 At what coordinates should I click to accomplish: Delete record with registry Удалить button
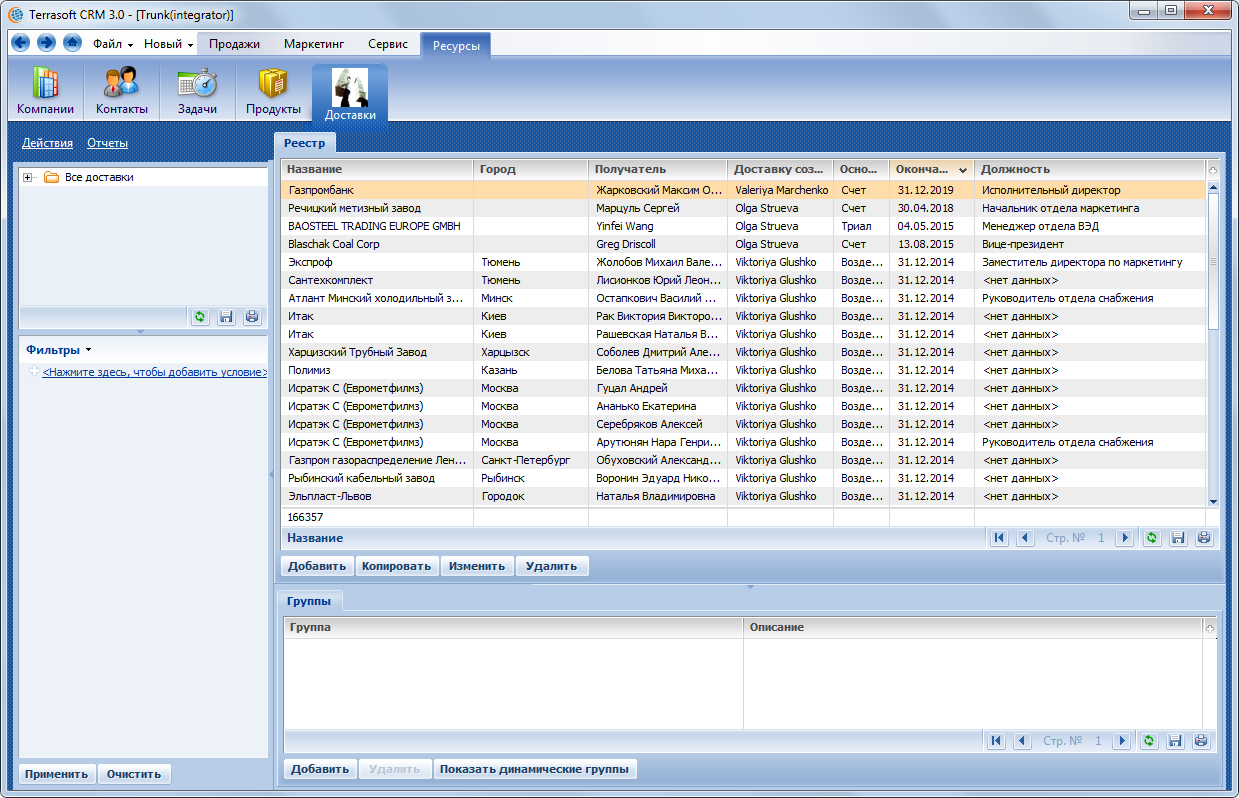pyautogui.click(x=551, y=566)
